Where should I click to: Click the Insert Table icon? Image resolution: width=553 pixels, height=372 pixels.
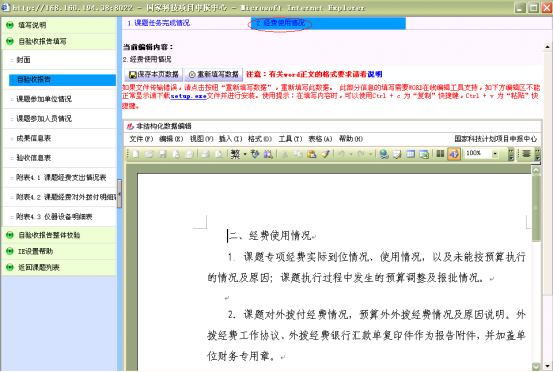click(411, 154)
